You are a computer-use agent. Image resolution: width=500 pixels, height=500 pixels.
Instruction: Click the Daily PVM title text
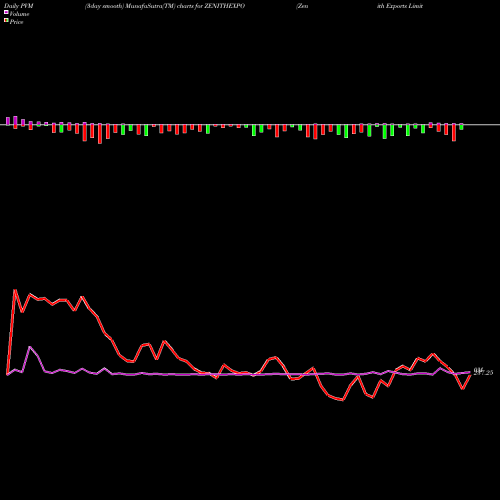(x=19, y=6)
